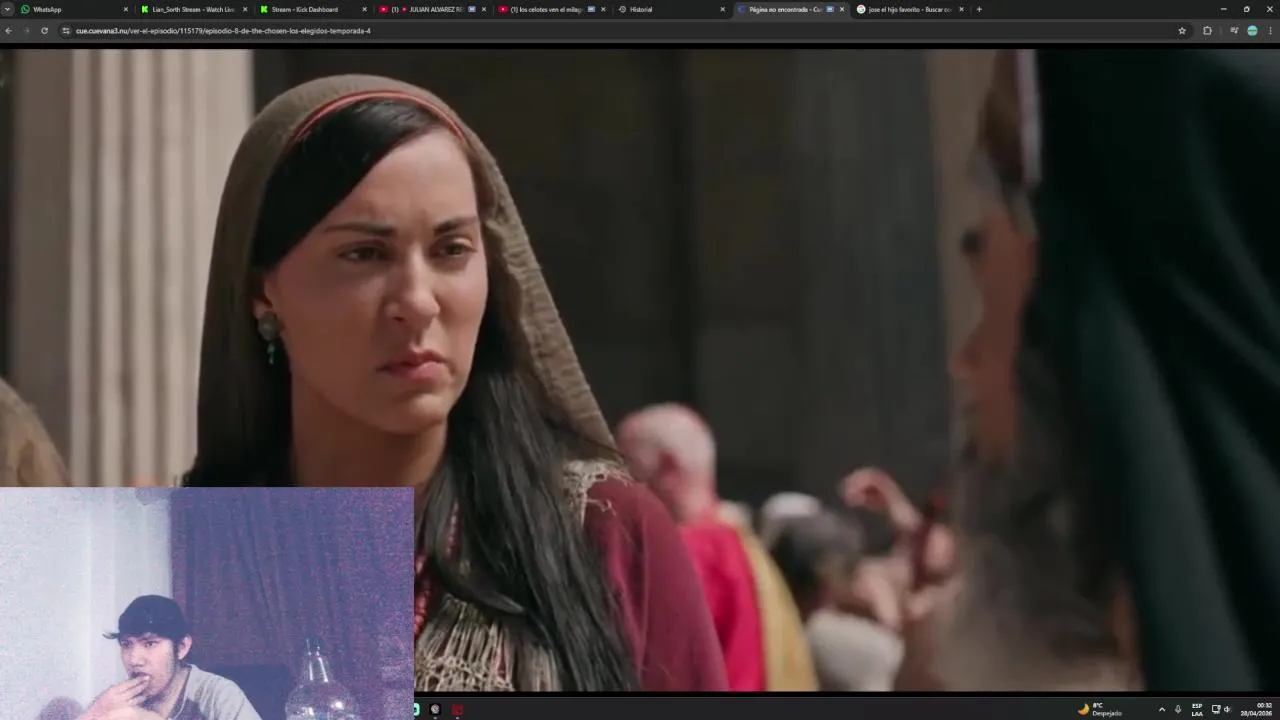Switch the ESP LAA input language
1280x720 pixels.
click(1197, 709)
